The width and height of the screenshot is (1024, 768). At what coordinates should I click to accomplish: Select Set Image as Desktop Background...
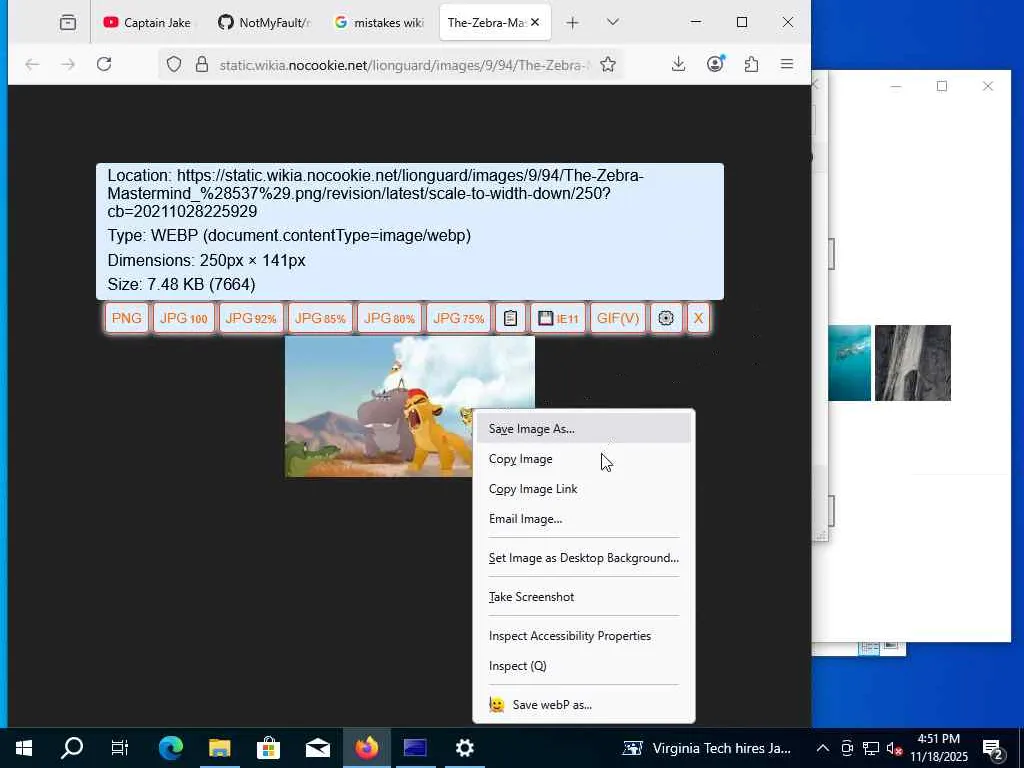click(583, 558)
